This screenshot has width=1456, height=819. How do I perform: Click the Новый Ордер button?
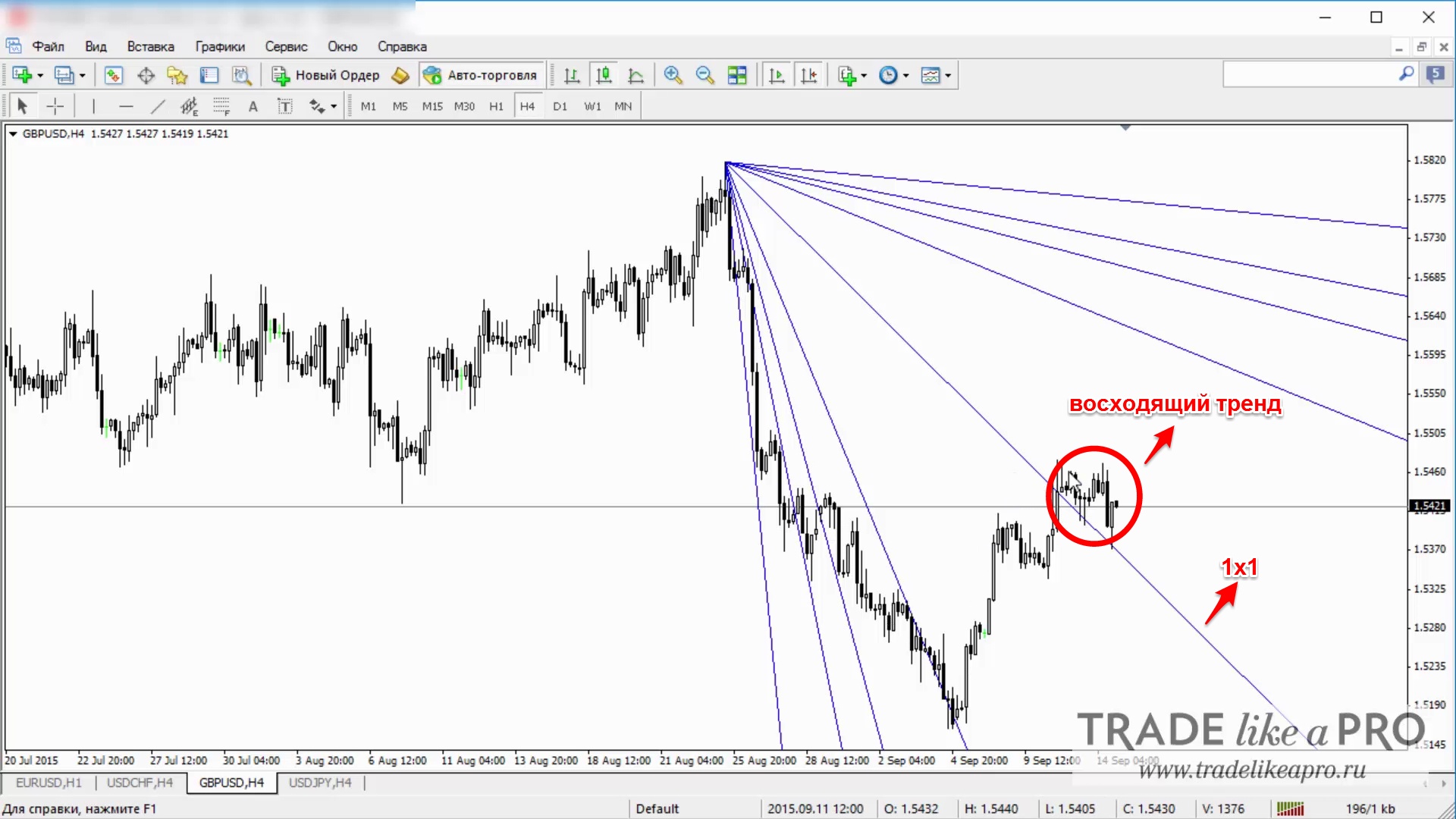coord(326,75)
